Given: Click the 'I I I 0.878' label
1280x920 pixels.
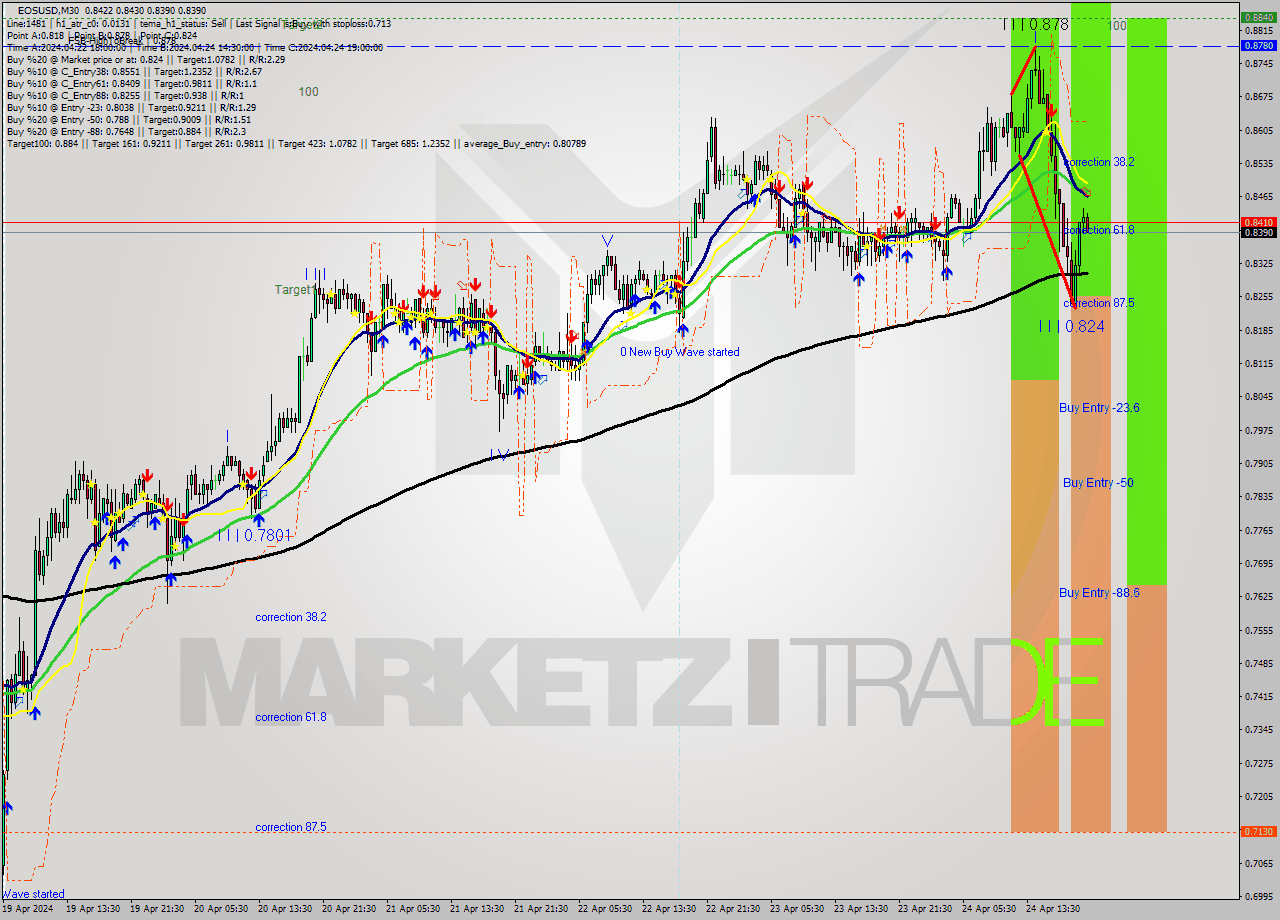Looking at the screenshot, I should tap(1036, 24).
